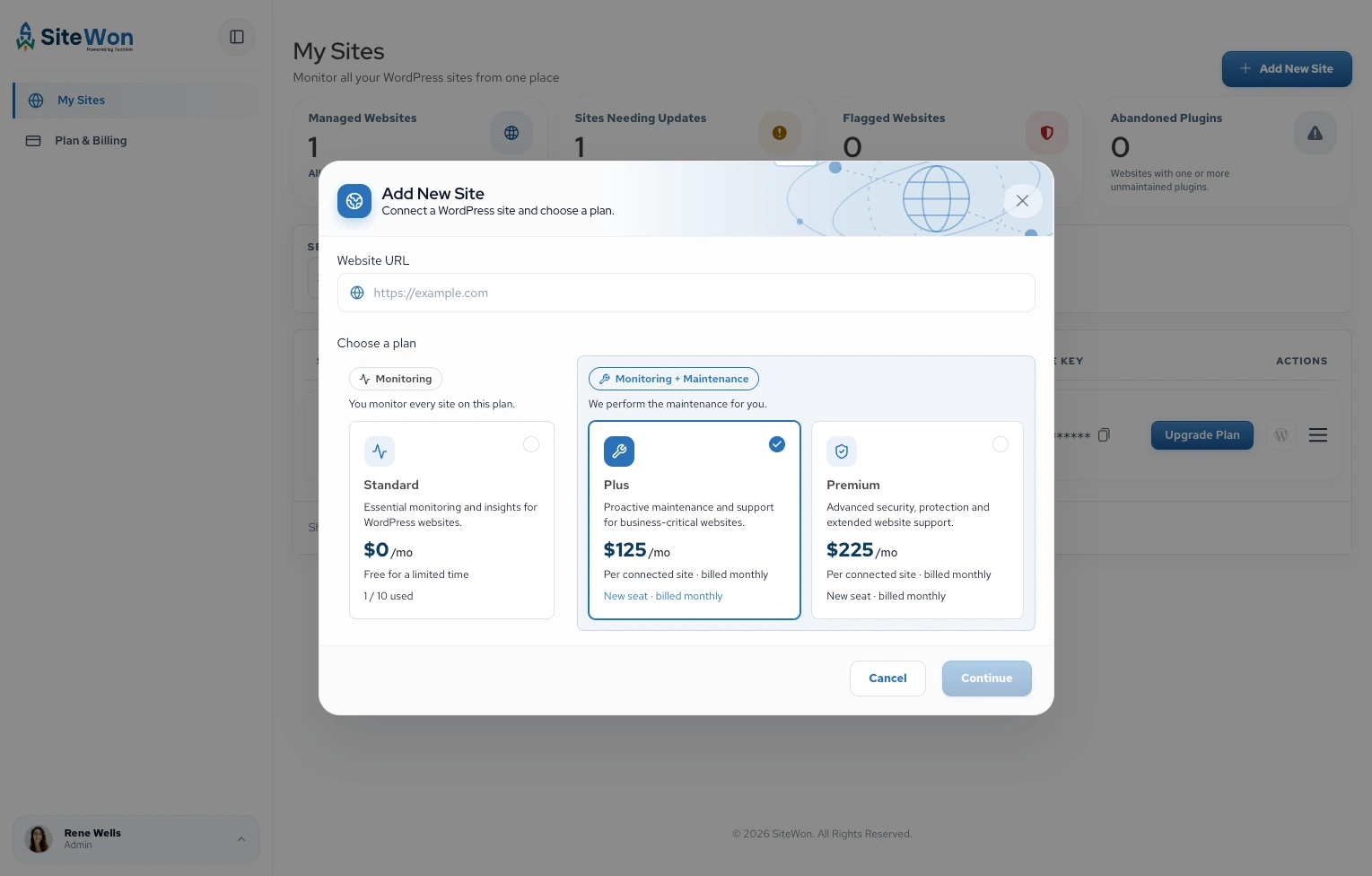Click the SiteWon rocket logo
Image resolution: width=1372 pixels, height=876 pixels.
[x=74, y=37]
